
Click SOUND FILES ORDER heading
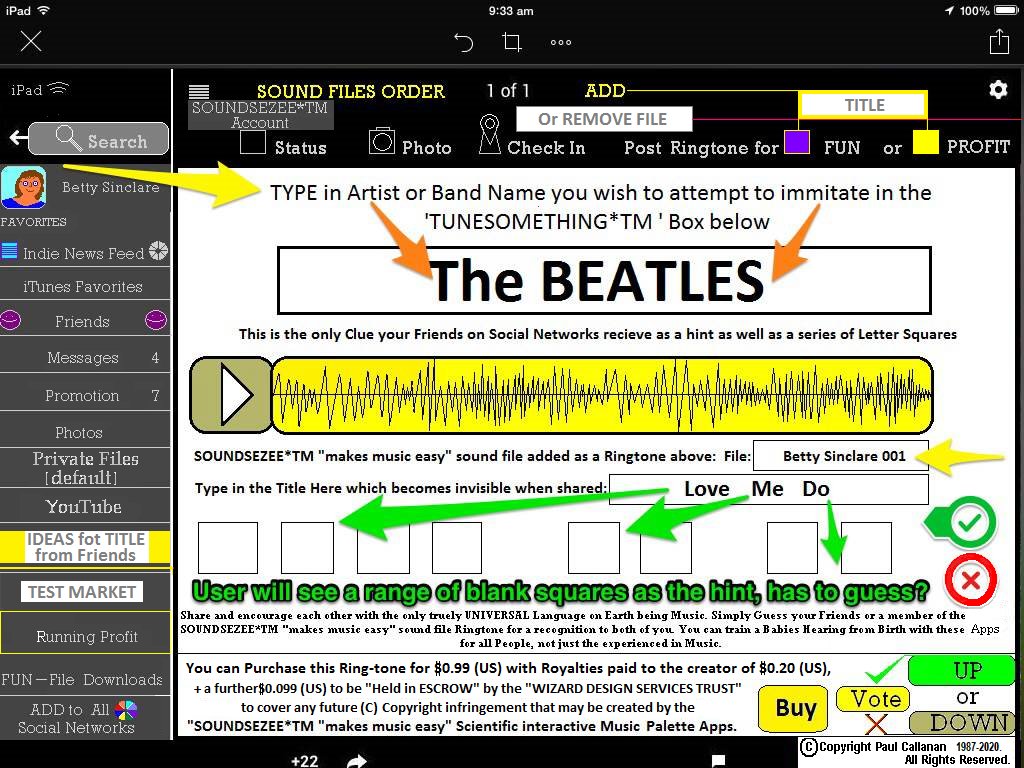(351, 91)
